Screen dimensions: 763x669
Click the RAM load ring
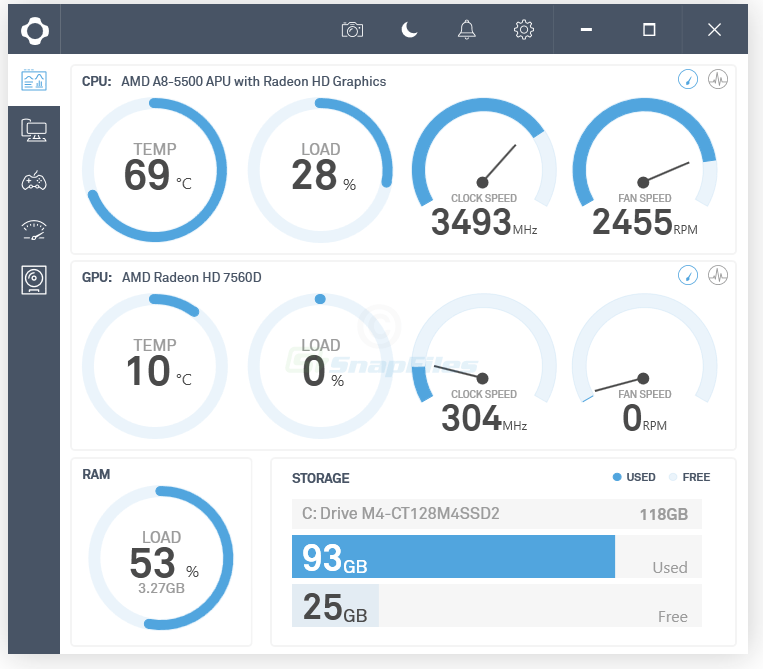[x=161, y=558]
